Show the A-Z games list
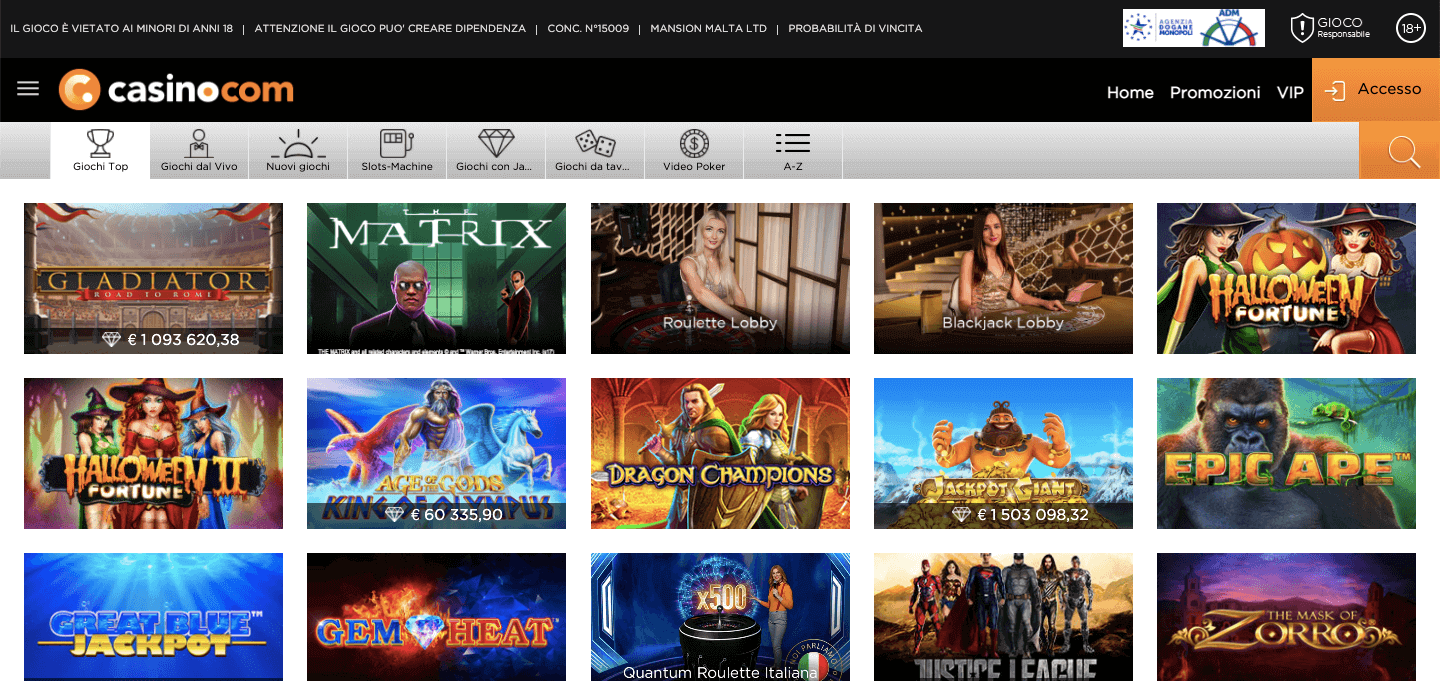Viewport: 1440px width, 681px height. pos(793,150)
